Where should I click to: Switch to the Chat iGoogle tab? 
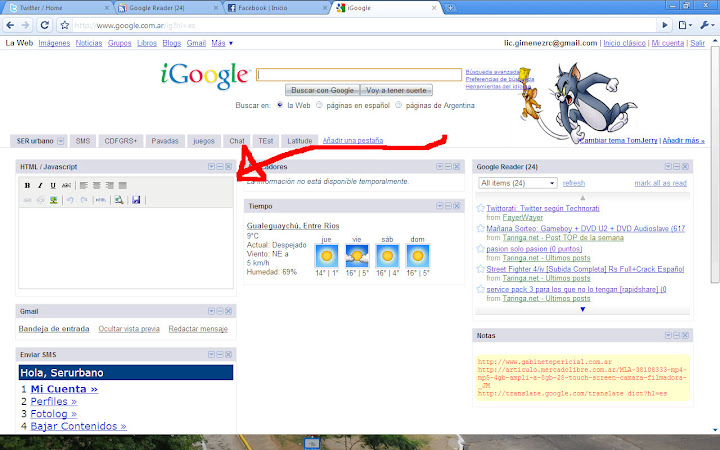[x=237, y=141]
